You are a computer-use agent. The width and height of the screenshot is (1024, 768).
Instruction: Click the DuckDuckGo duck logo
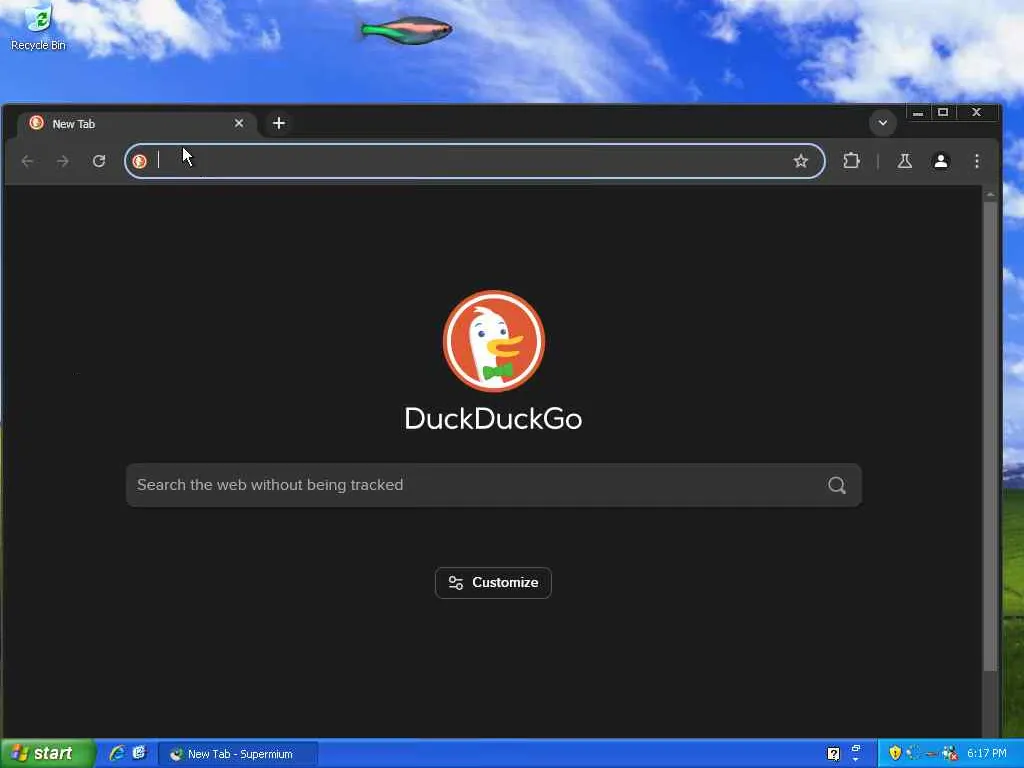pos(494,341)
